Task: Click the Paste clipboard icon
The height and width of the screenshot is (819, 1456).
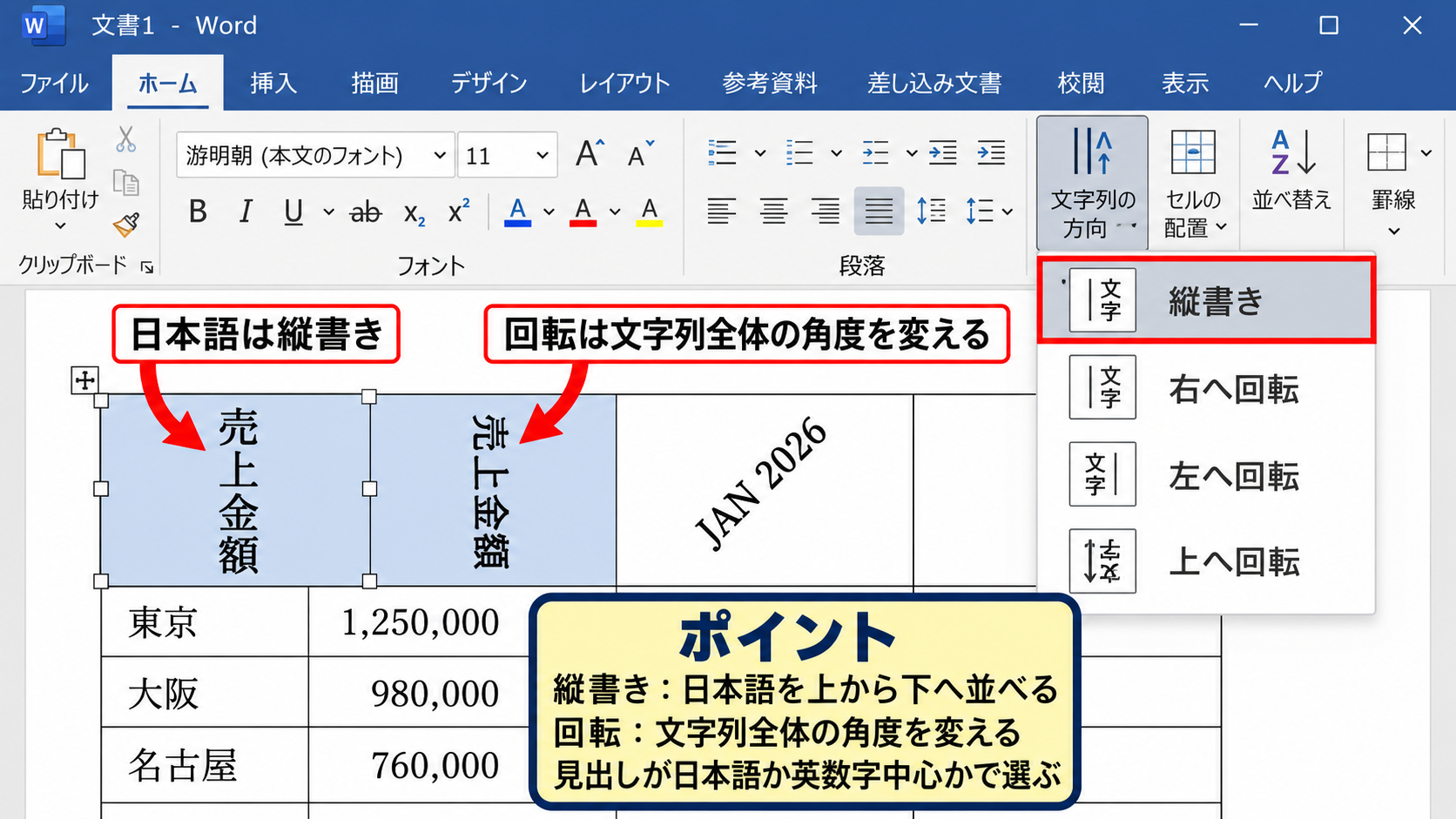Action: (x=60, y=154)
